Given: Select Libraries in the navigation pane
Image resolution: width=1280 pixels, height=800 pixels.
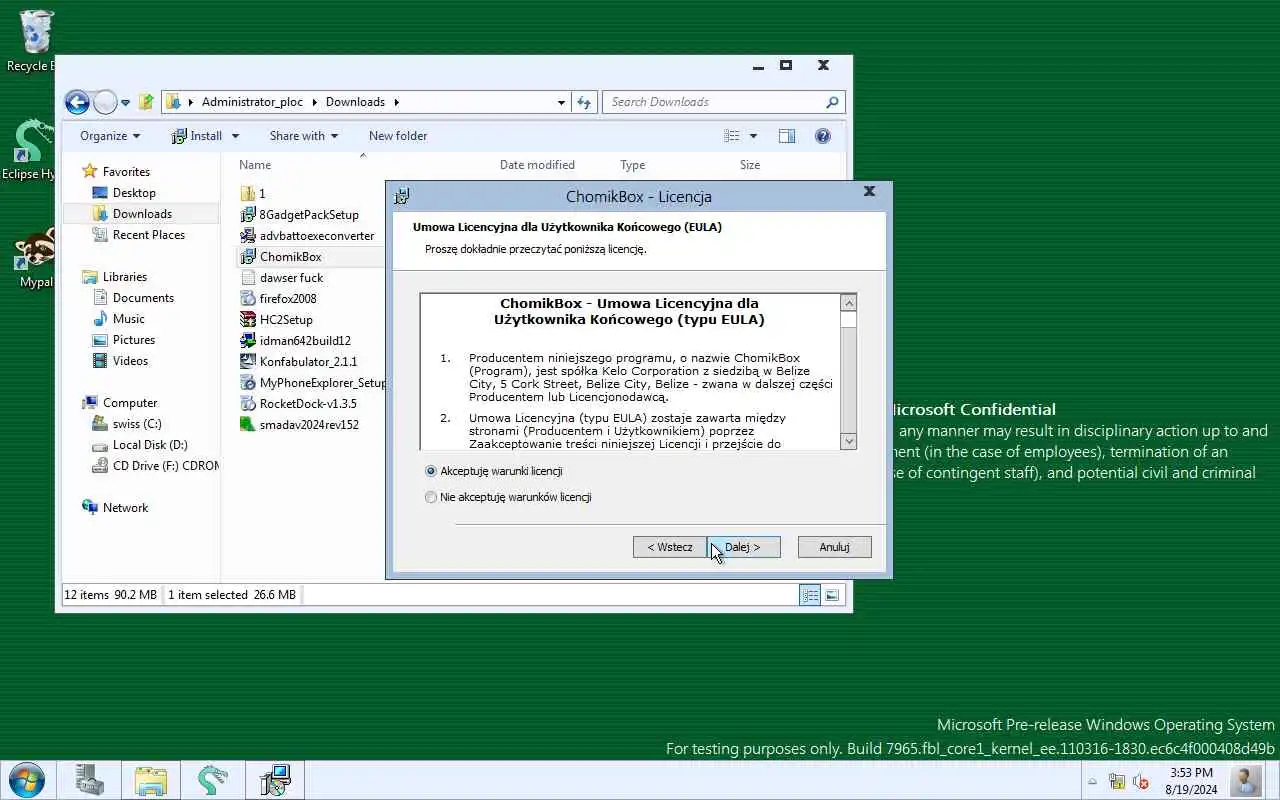Looking at the screenshot, I should (x=124, y=277).
